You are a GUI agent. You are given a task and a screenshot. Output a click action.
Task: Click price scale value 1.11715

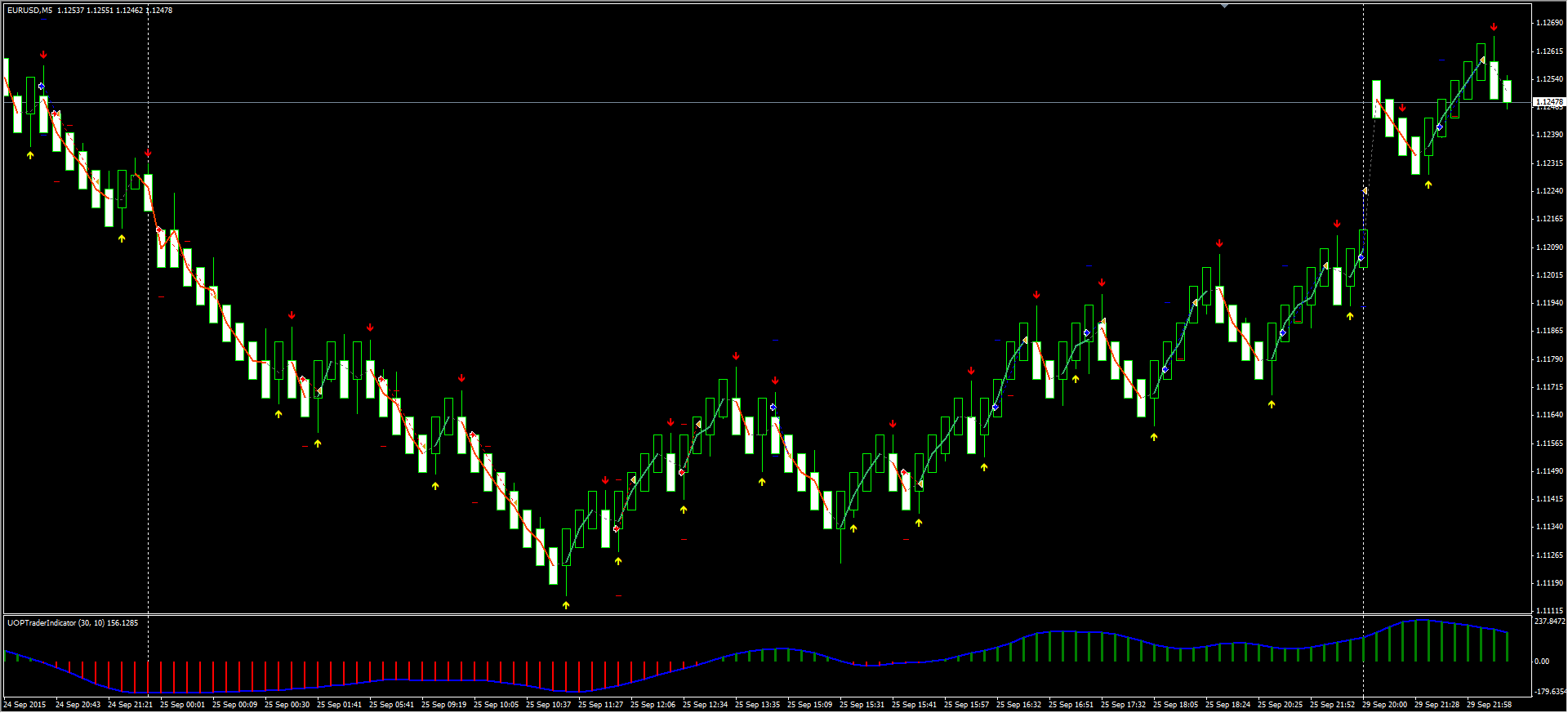pyautogui.click(x=1549, y=386)
